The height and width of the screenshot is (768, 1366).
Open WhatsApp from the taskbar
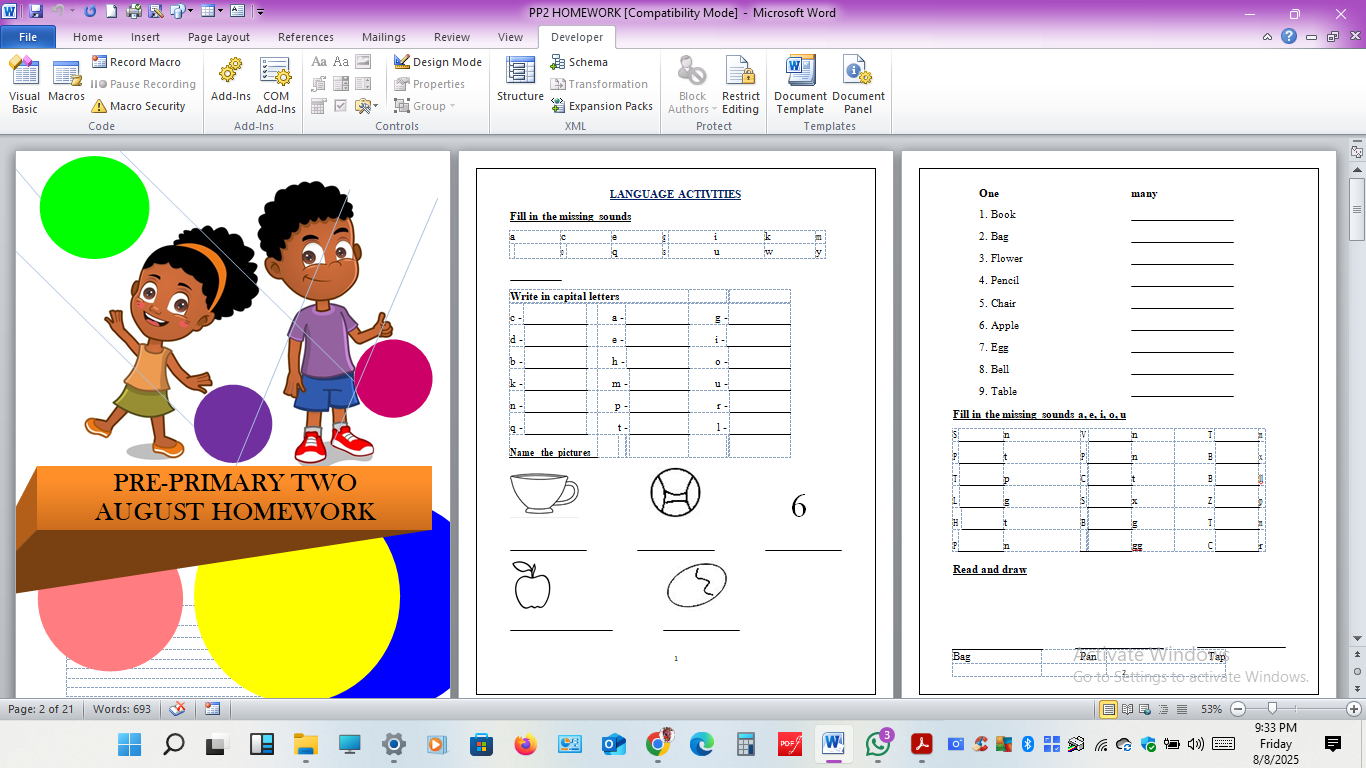pos(878,744)
